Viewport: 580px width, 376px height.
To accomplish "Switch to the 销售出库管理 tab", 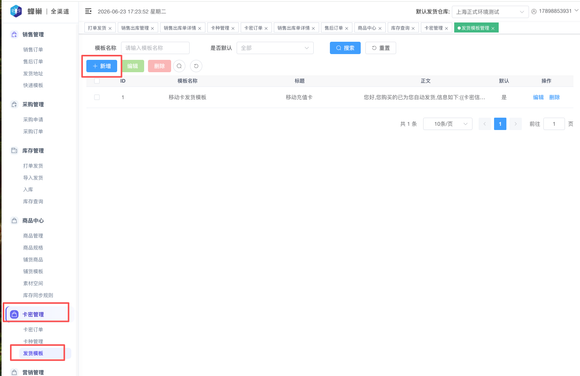I will 135,28.
